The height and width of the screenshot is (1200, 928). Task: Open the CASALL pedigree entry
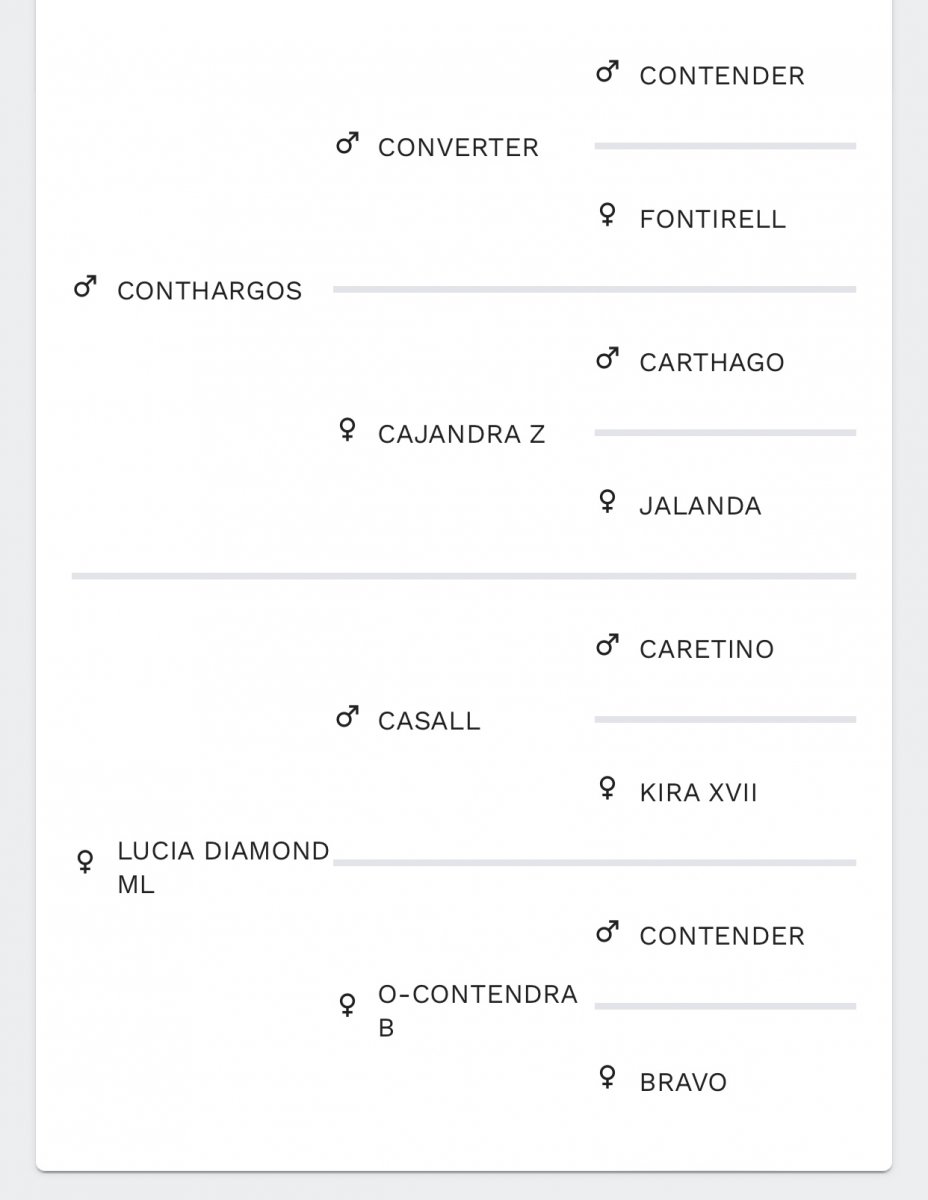[429, 720]
